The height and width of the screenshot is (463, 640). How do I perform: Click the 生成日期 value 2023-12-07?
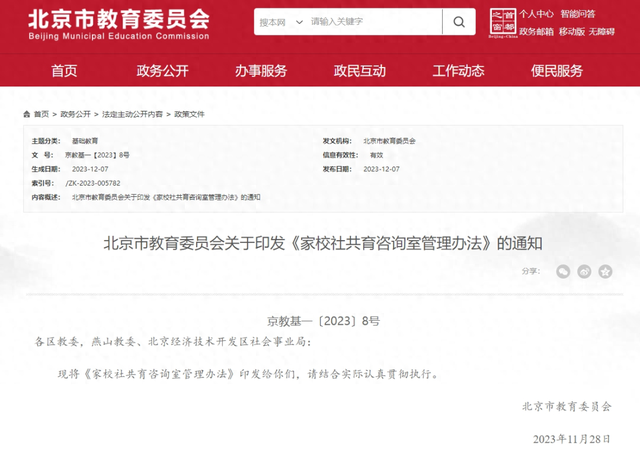pyautogui.click(x=90, y=169)
